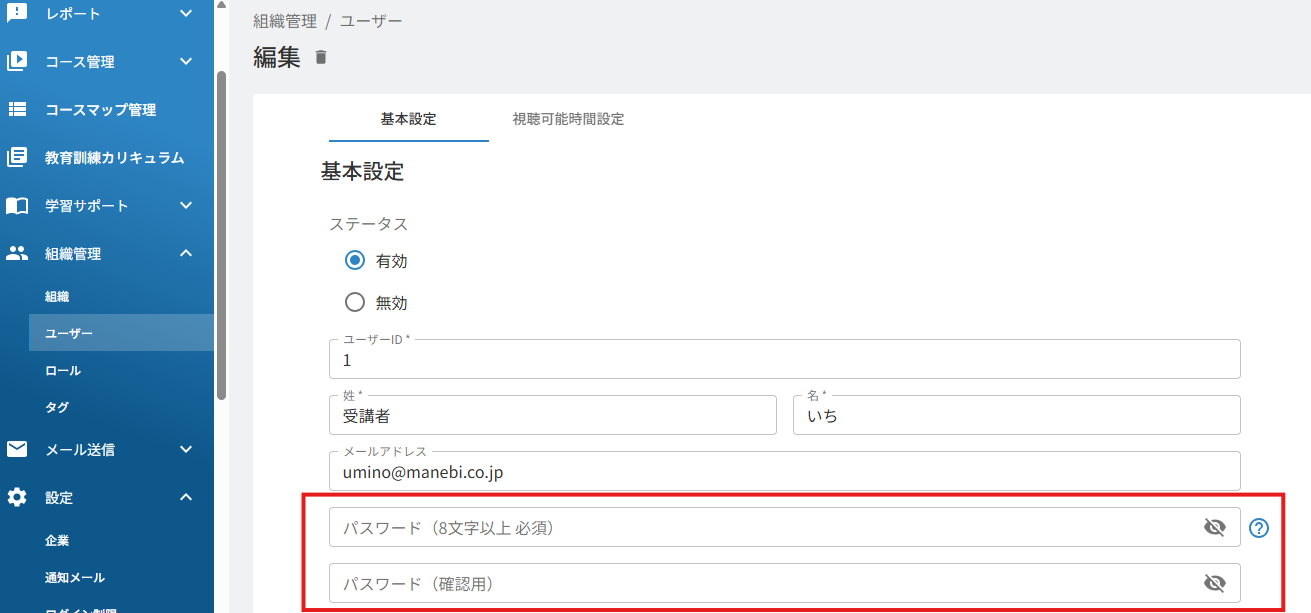Select the 有効 status radio button
The image size is (1311, 613).
tap(354, 261)
